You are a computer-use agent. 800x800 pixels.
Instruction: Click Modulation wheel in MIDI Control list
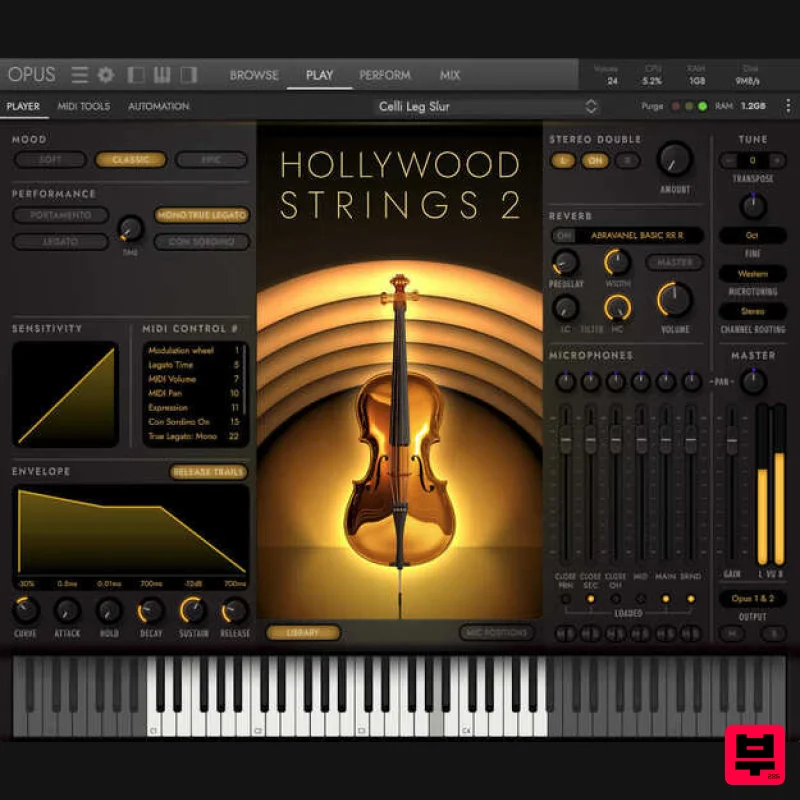(x=181, y=351)
